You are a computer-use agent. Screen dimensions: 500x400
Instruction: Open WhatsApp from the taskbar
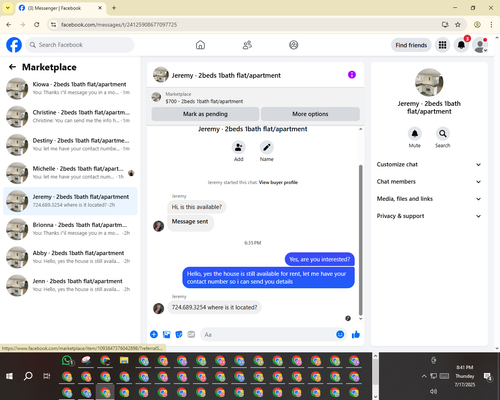(67, 361)
